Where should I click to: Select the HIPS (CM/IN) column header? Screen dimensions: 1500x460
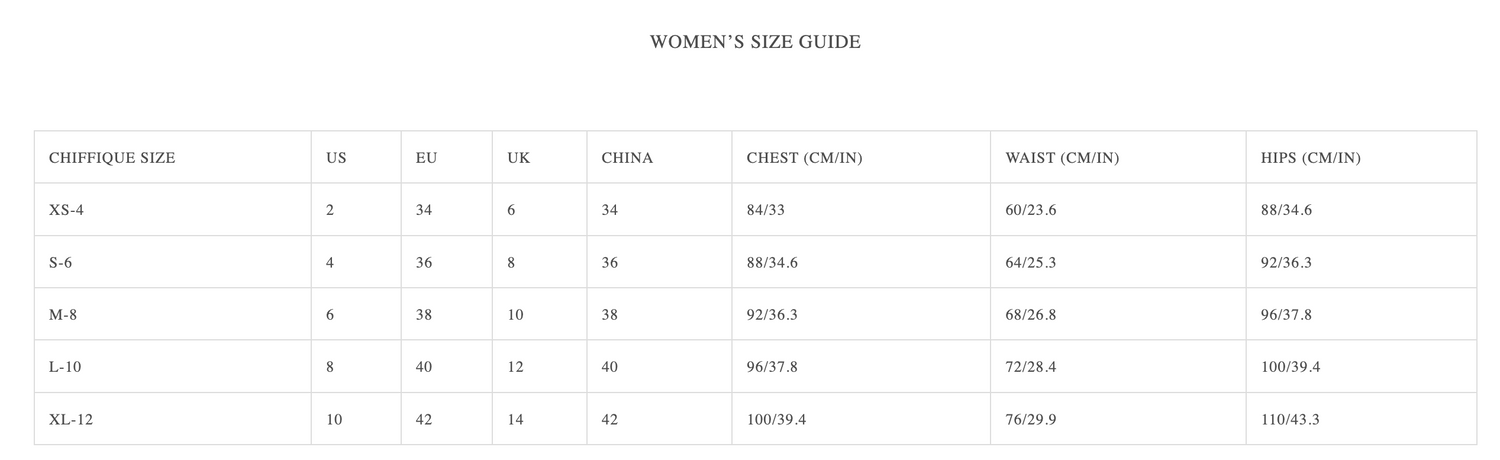coord(1311,158)
